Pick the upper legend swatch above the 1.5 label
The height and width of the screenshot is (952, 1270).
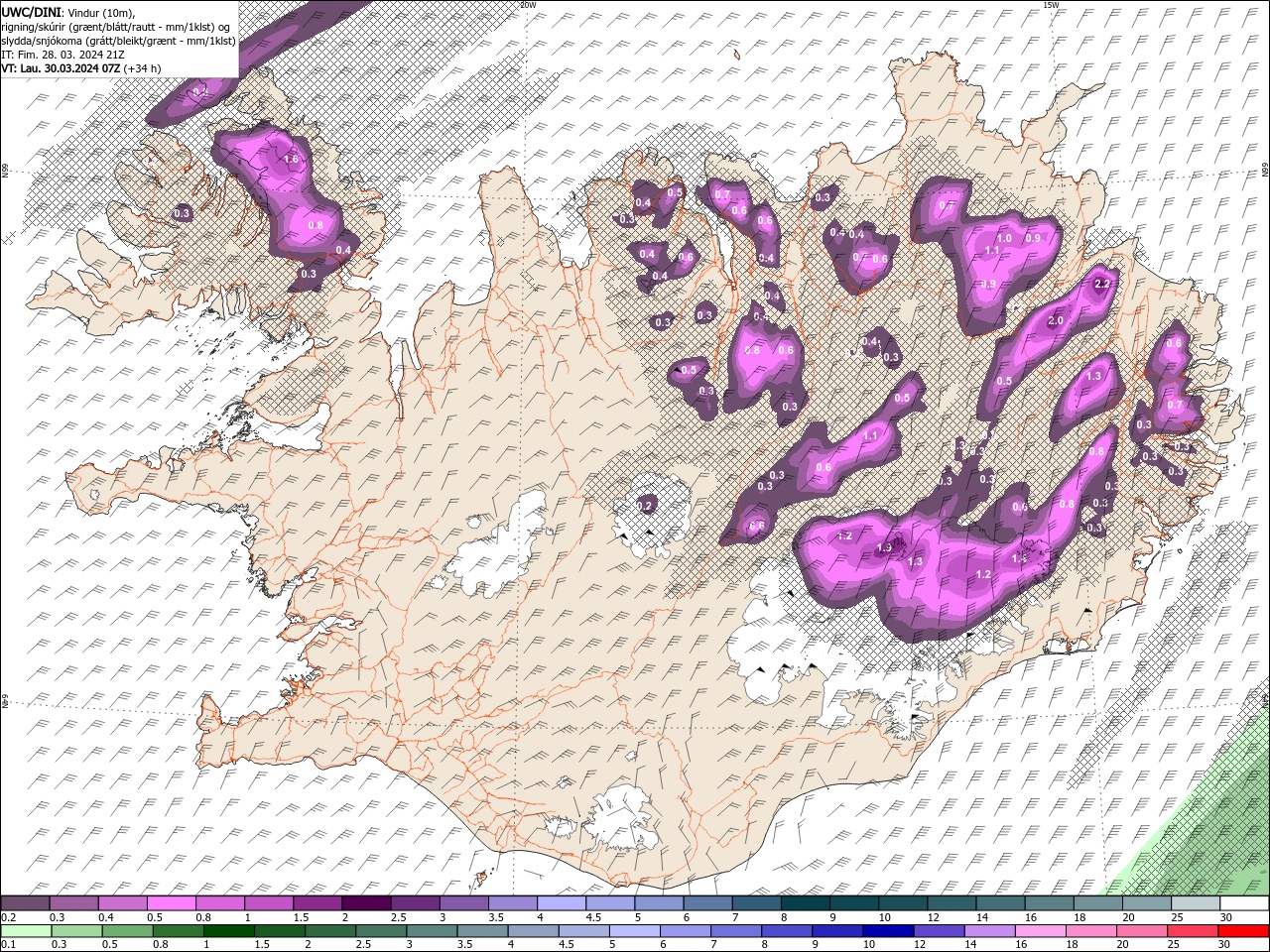[317, 903]
